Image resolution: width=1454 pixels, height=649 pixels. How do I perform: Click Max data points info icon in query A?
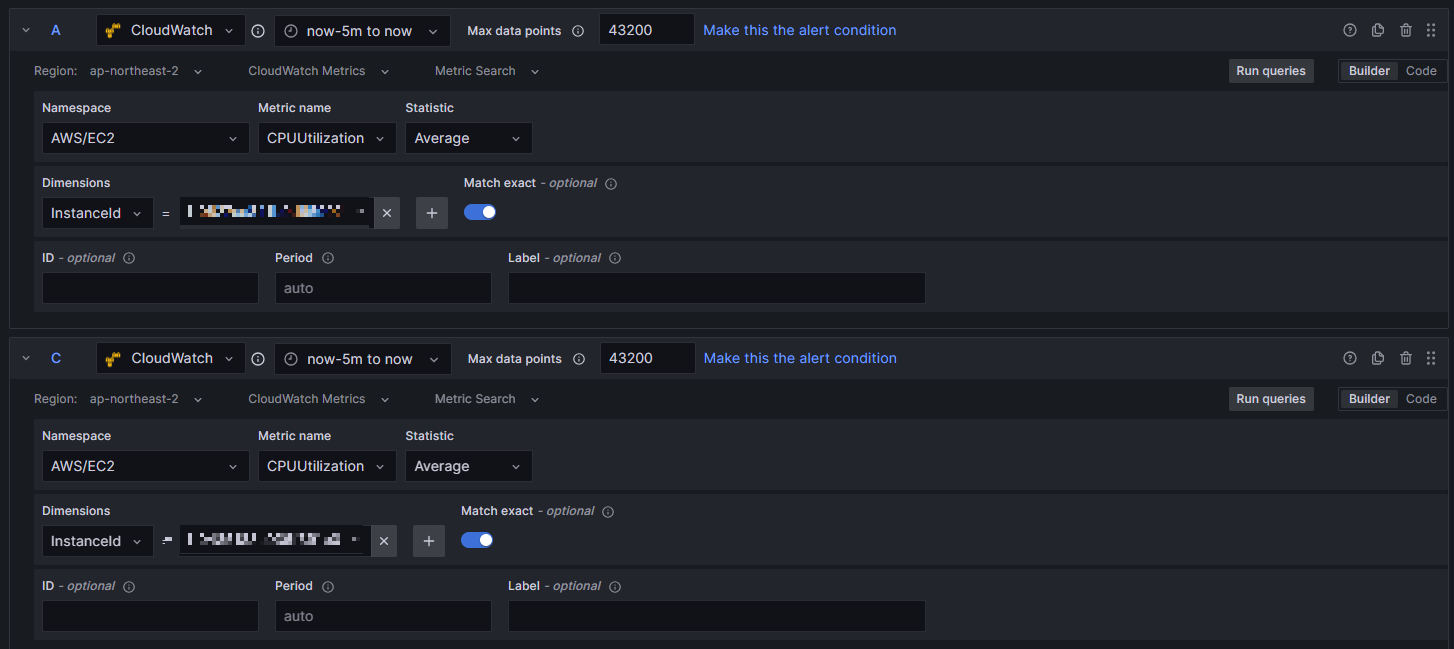coord(578,31)
